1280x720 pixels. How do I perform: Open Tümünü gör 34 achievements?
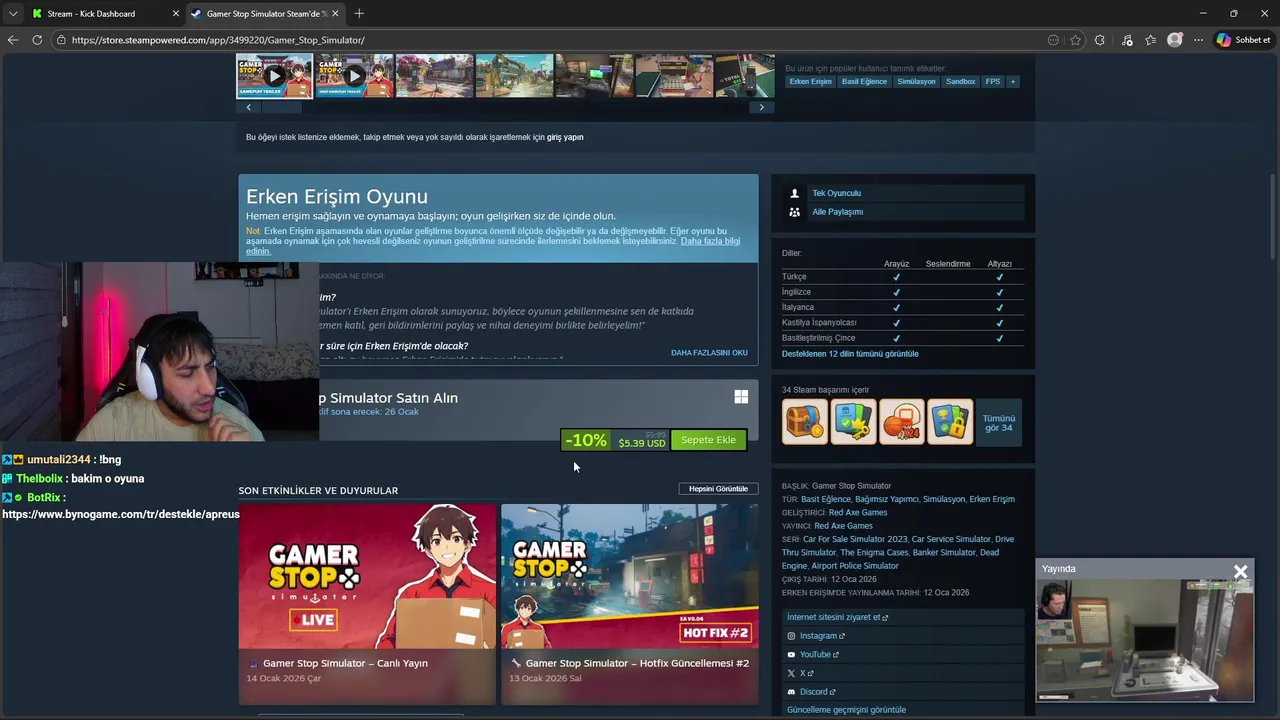click(999, 422)
